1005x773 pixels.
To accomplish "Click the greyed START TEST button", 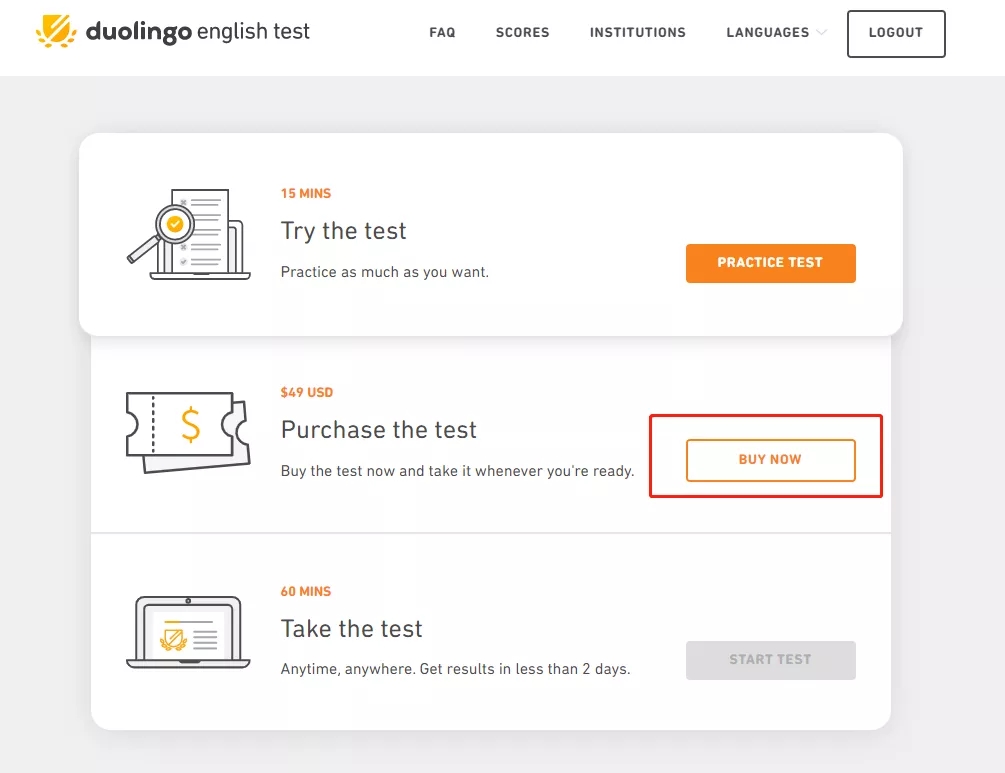I will click(x=770, y=660).
